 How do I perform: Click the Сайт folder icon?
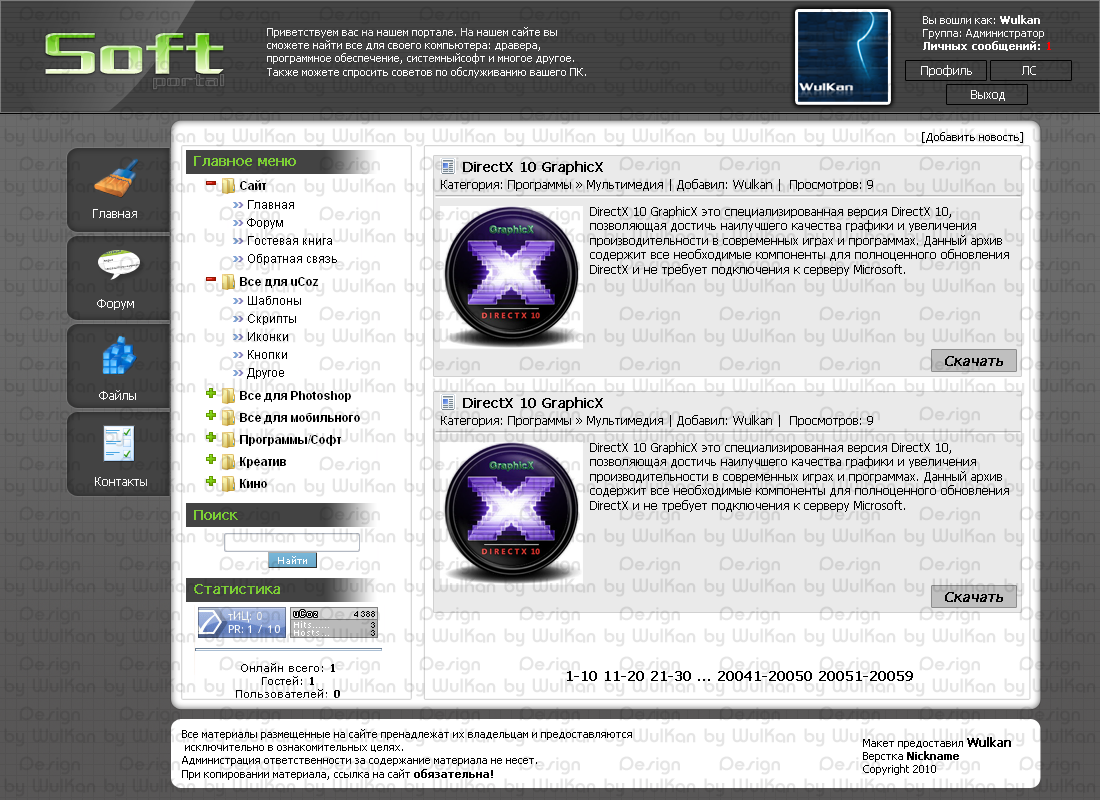tap(228, 186)
